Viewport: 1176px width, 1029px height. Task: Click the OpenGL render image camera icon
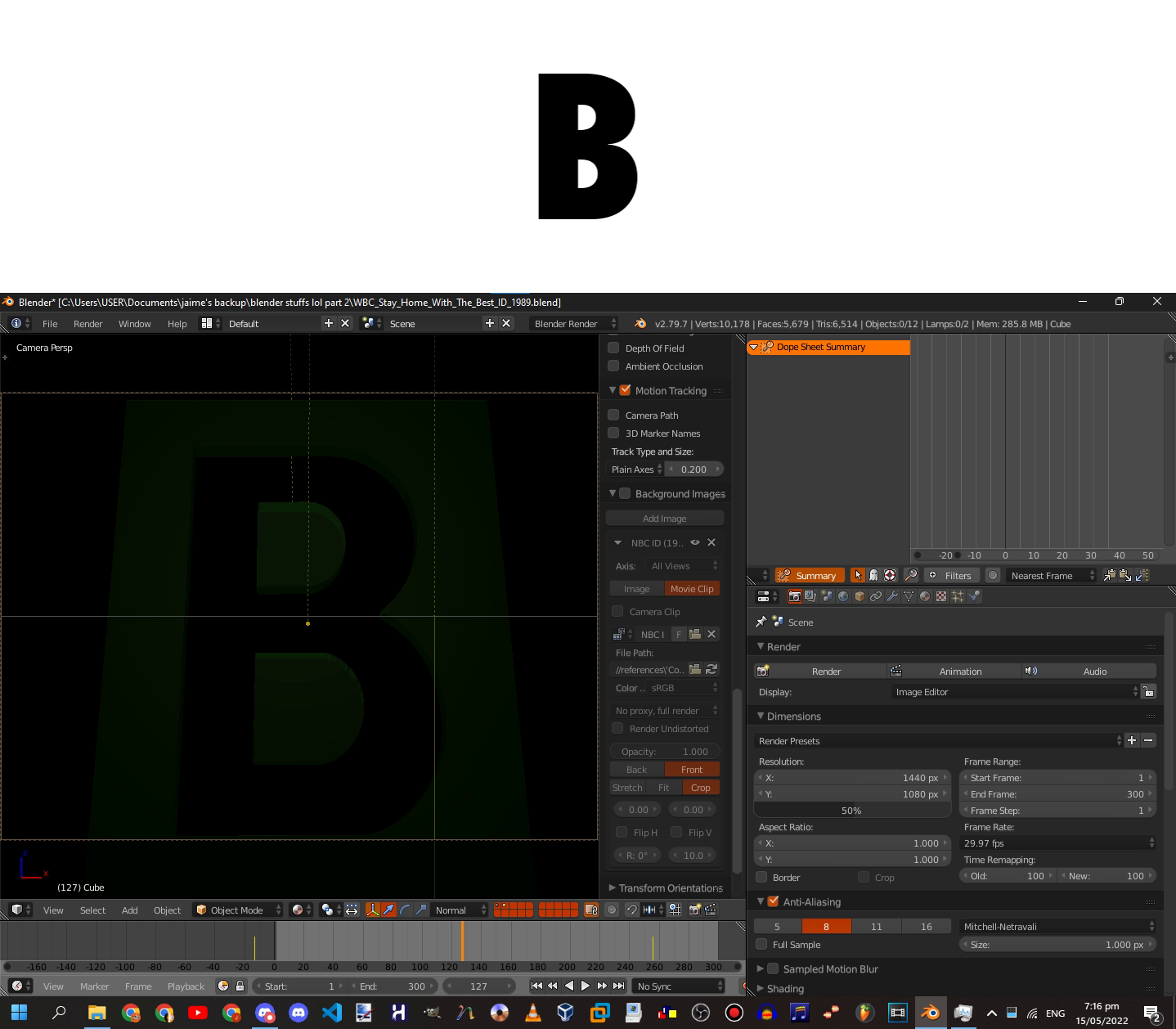pyautogui.click(x=694, y=910)
